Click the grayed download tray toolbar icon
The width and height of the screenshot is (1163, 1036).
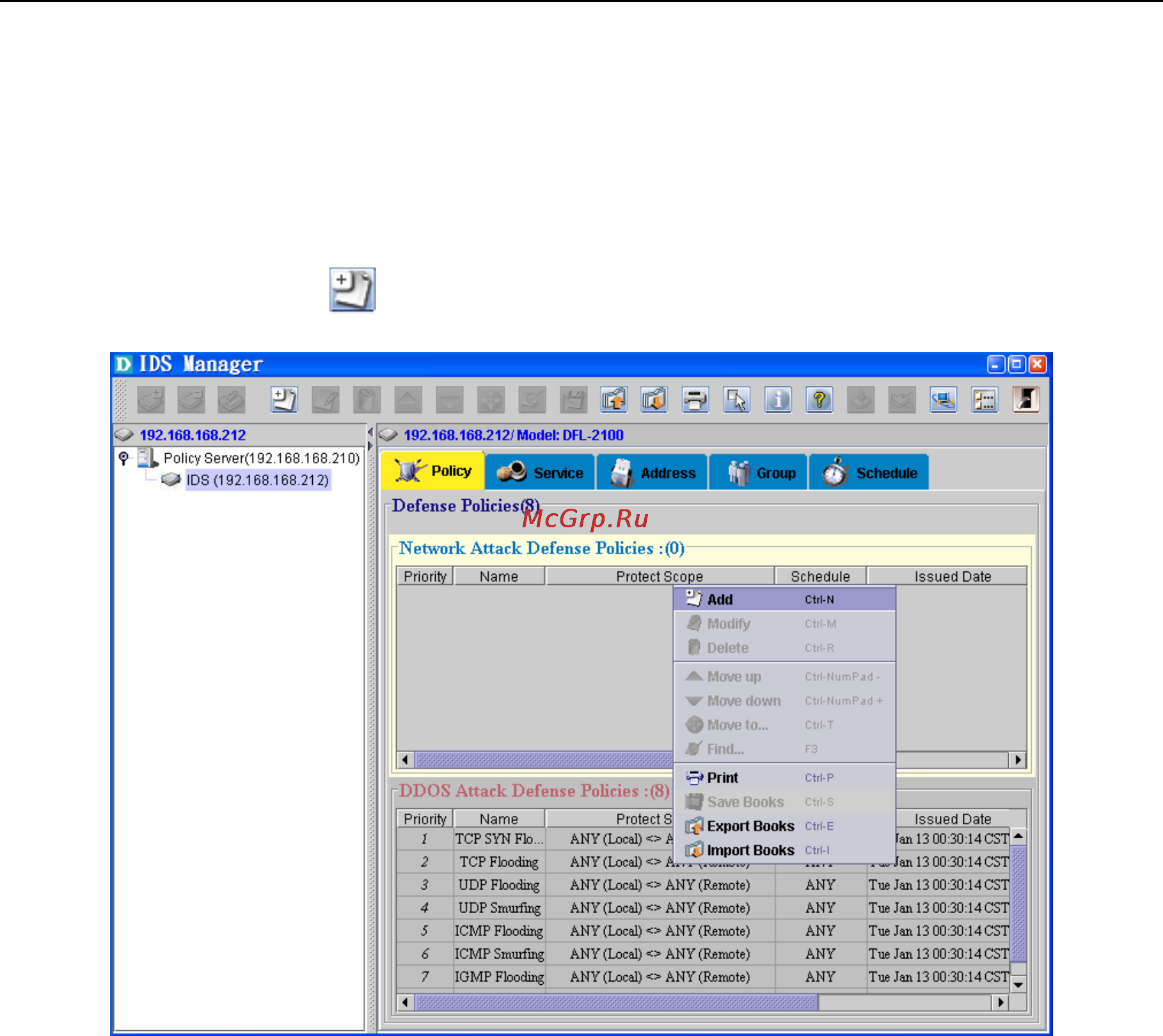click(x=861, y=401)
